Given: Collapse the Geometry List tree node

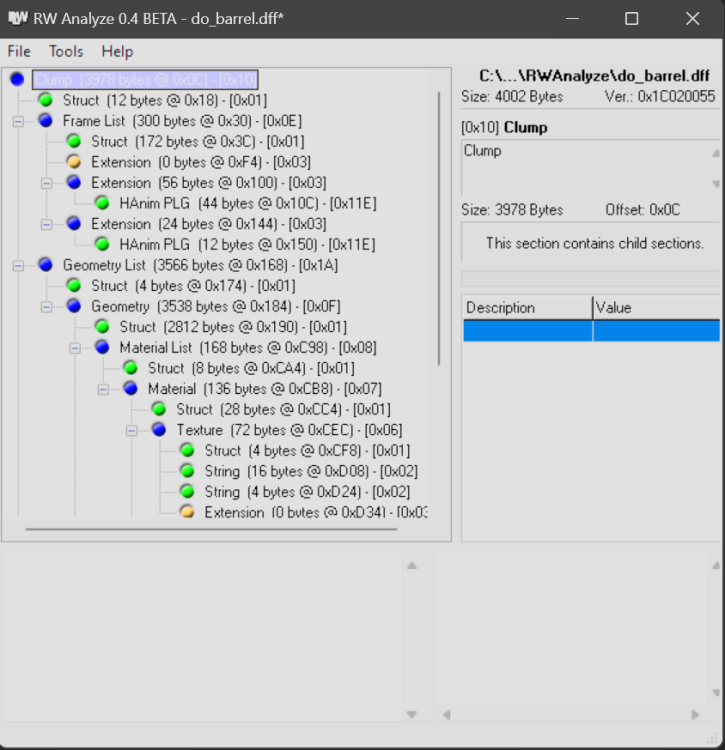Looking at the screenshot, I should [x=18, y=265].
